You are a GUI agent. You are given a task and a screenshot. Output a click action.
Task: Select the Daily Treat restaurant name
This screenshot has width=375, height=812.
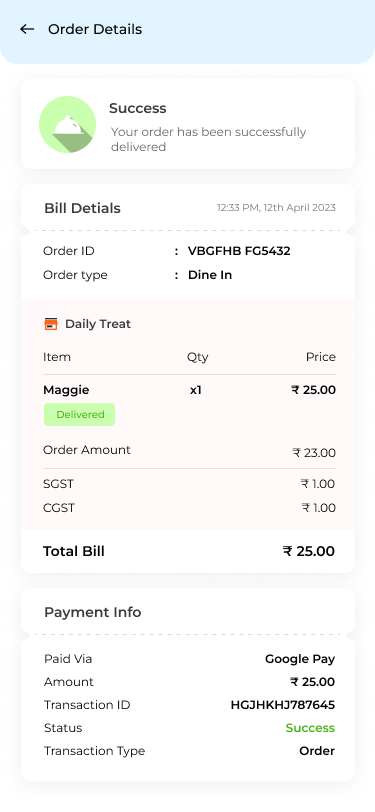pyautogui.click(x=98, y=324)
